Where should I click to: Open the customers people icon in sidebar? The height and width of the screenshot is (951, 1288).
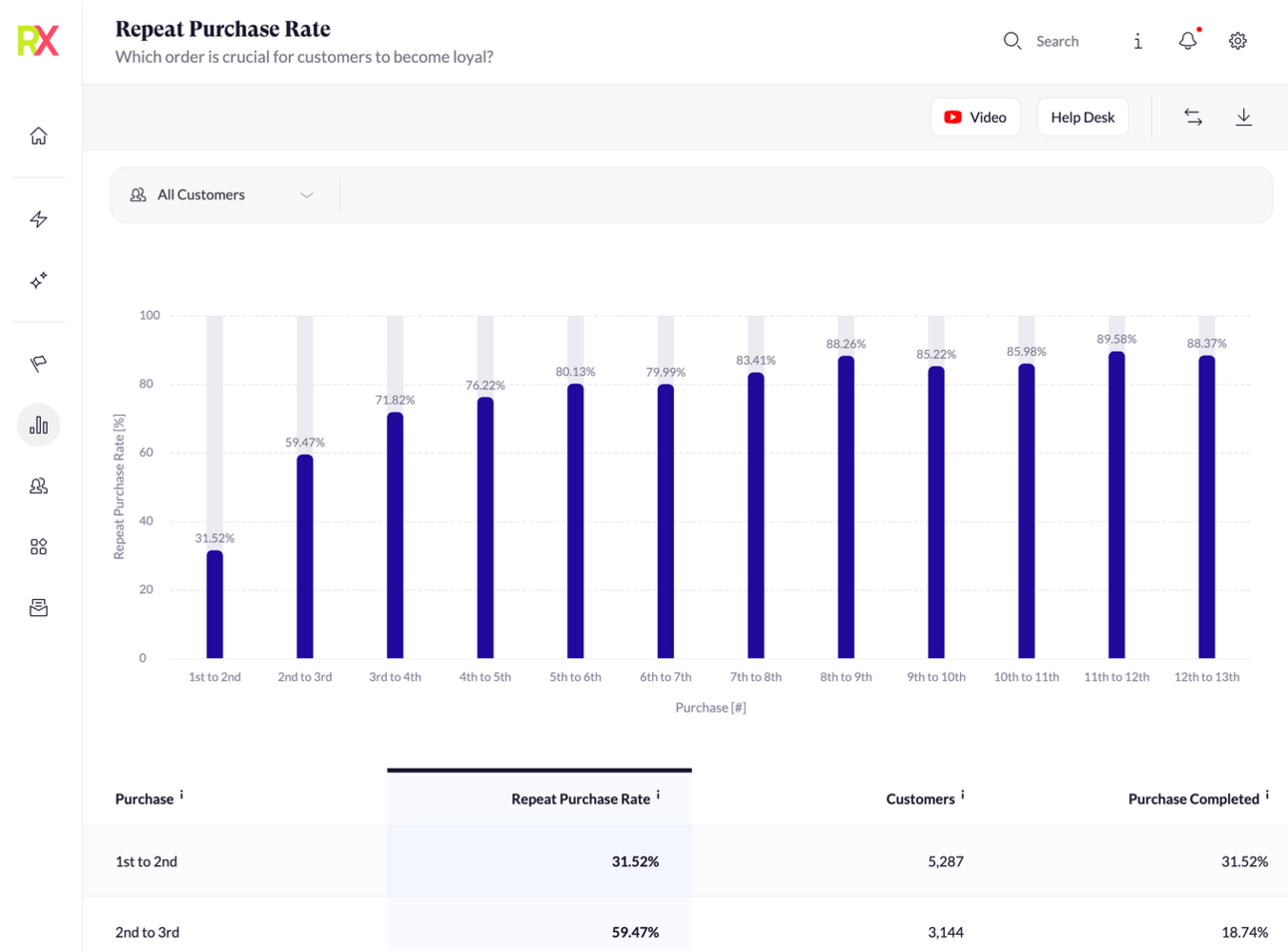coord(39,486)
